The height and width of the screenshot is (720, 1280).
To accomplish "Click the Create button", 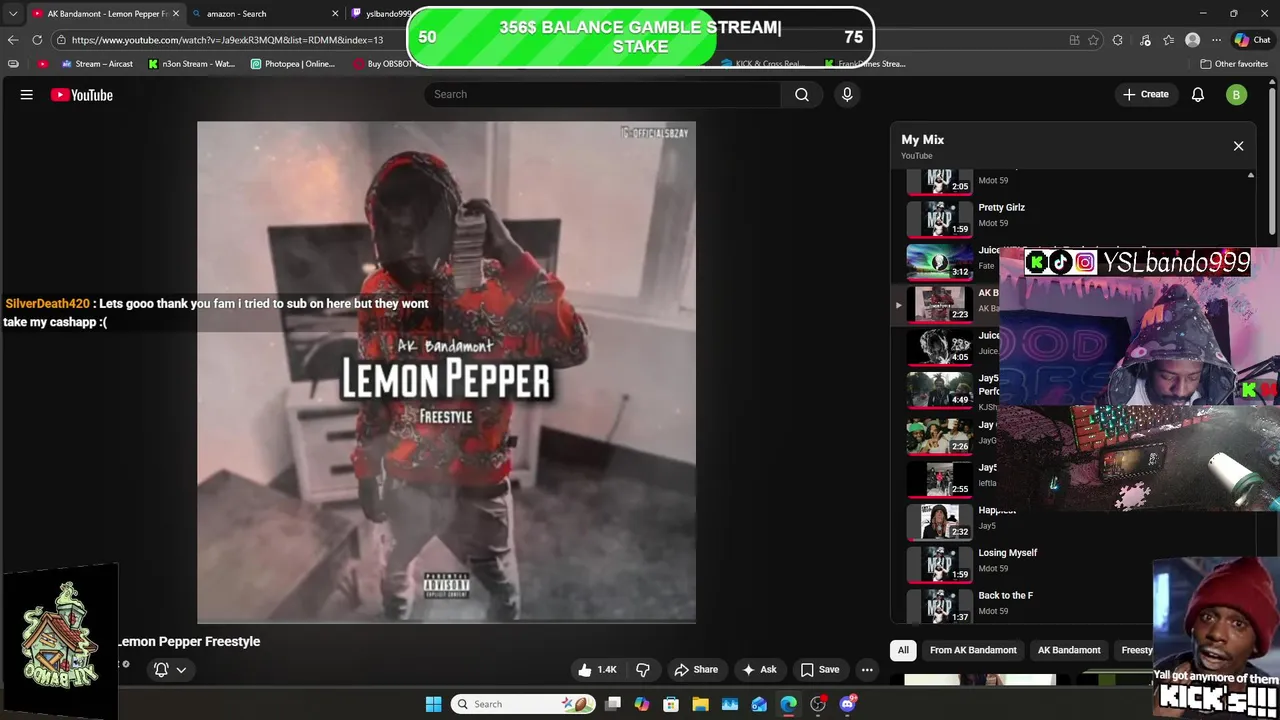I will pos(1145,94).
